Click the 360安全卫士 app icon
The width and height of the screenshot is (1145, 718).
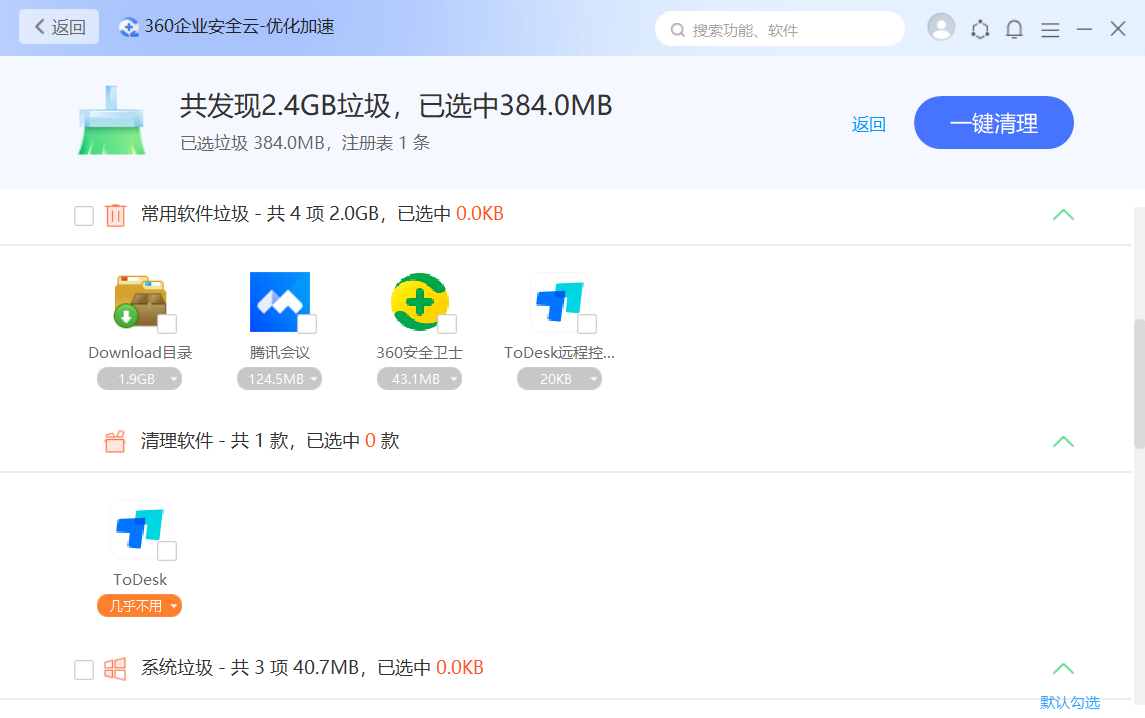pos(419,301)
